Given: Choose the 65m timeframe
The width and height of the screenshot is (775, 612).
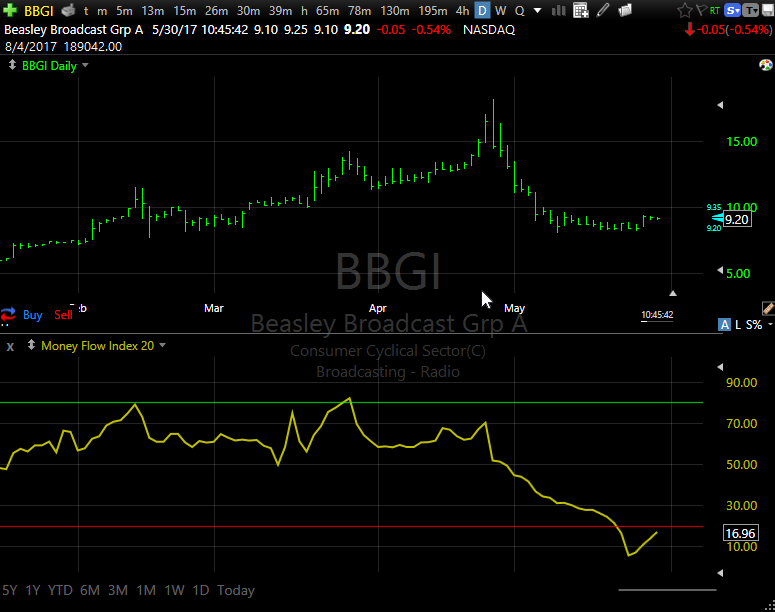Looking at the screenshot, I should [327, 10].
